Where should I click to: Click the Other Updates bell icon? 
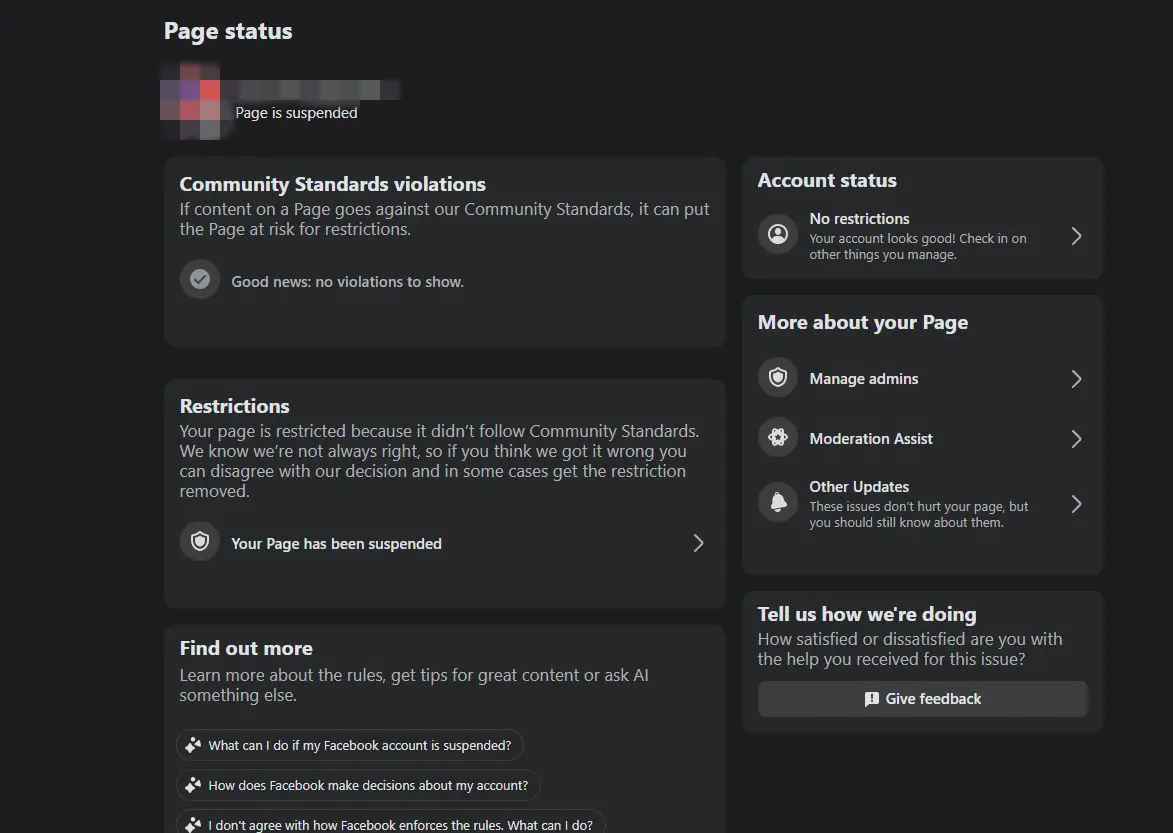778,502
